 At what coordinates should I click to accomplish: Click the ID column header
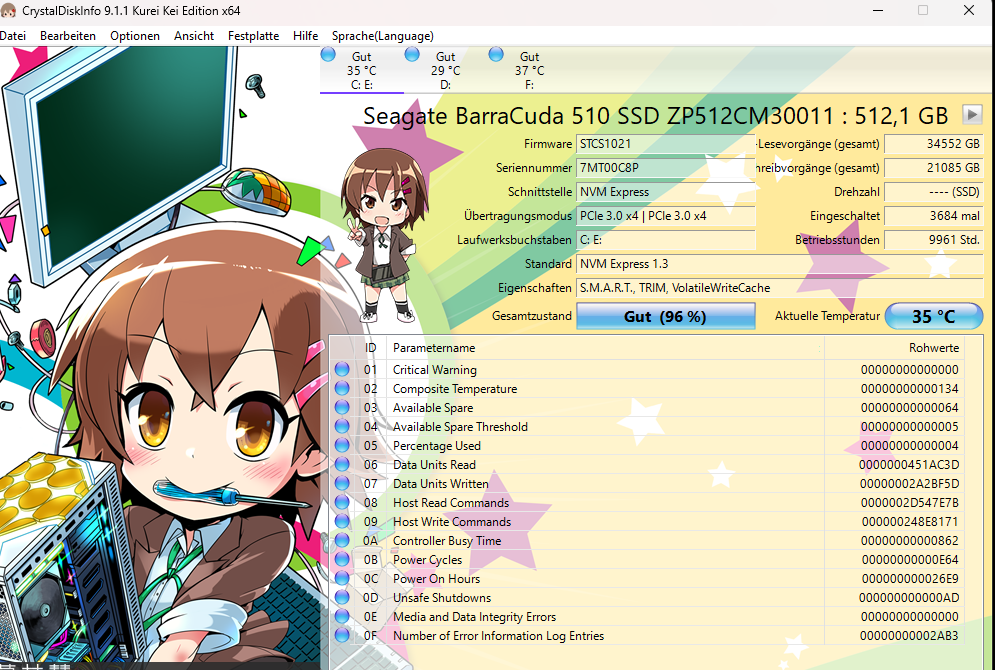coord(370,348)
